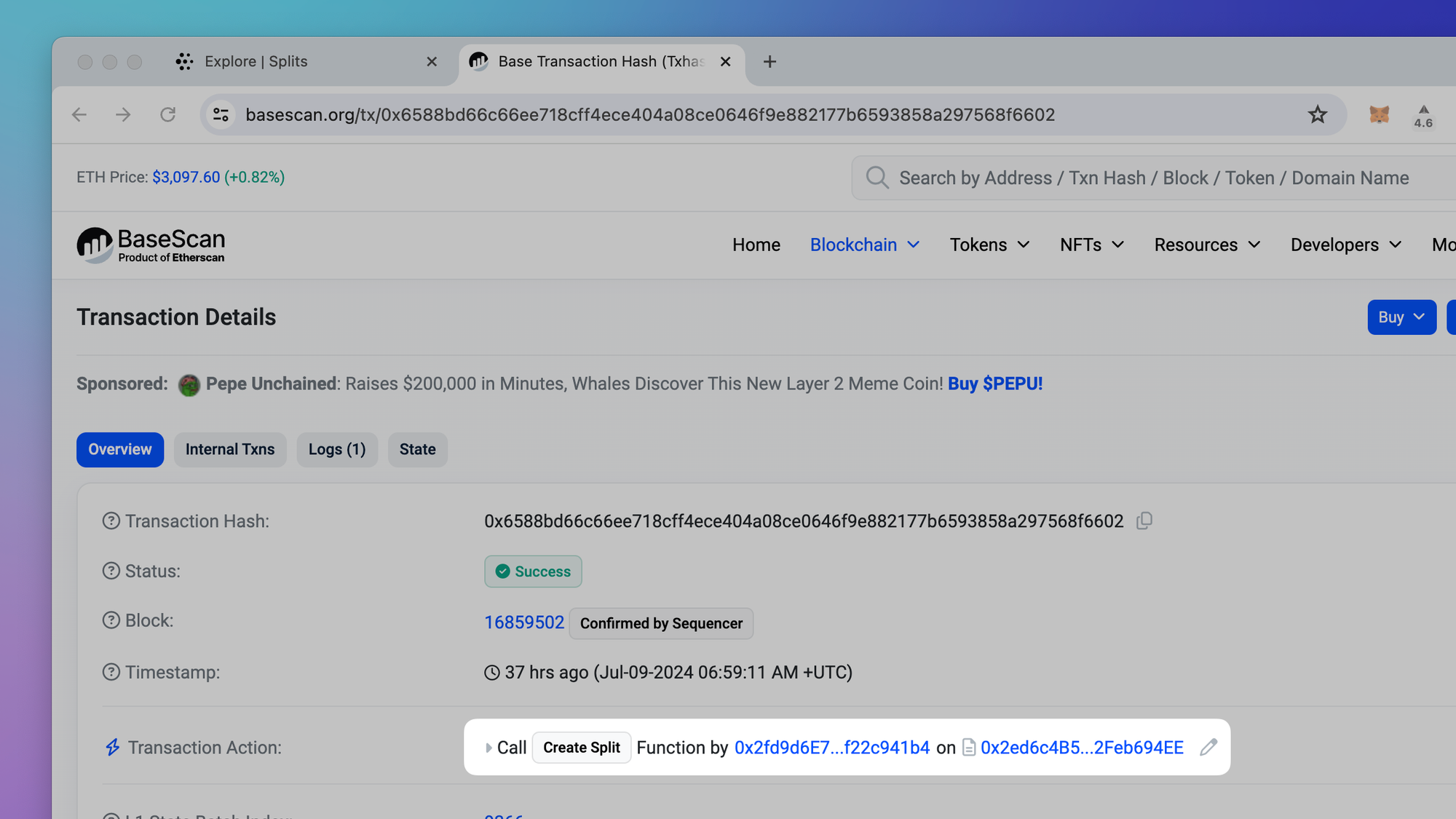Click the Buy $PEPU! sponsored link
Viewport: 1456px width, 819px height.
coord(994,384)
